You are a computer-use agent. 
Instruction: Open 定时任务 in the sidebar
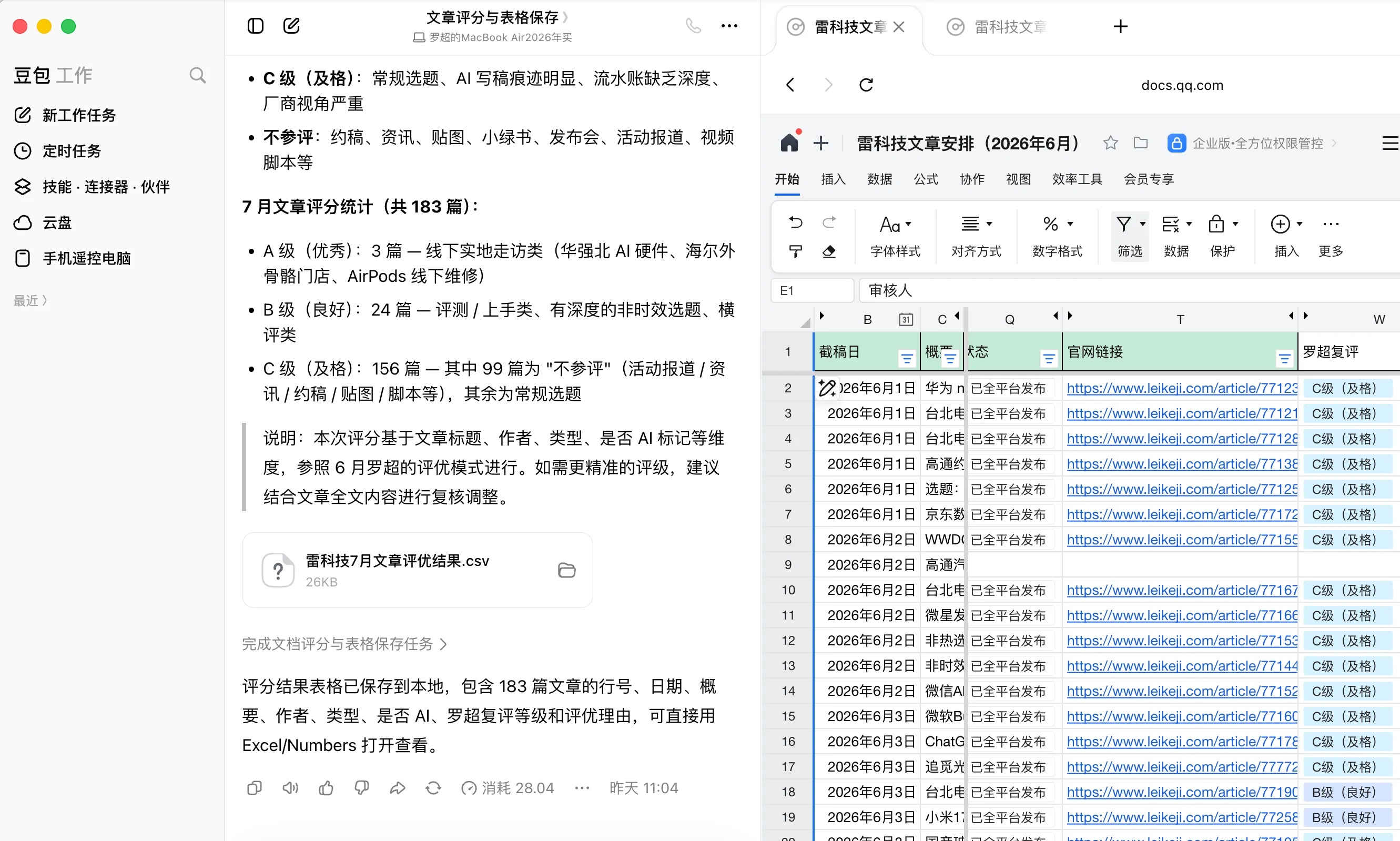click(57, 151)
